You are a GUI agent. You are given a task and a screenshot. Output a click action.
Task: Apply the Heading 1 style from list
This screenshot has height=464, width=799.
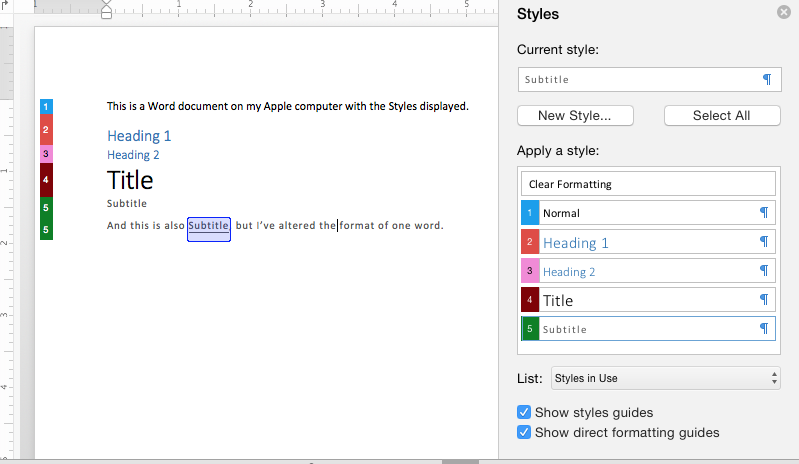(x=648, y=242)
